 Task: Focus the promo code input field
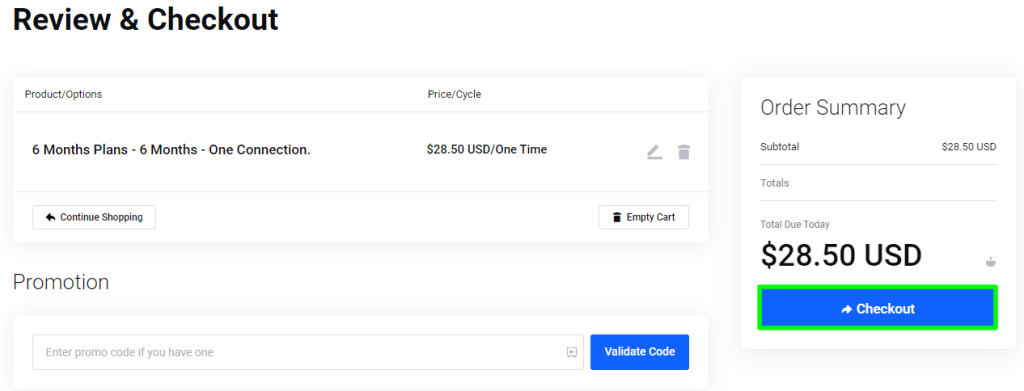click(308, 352)
